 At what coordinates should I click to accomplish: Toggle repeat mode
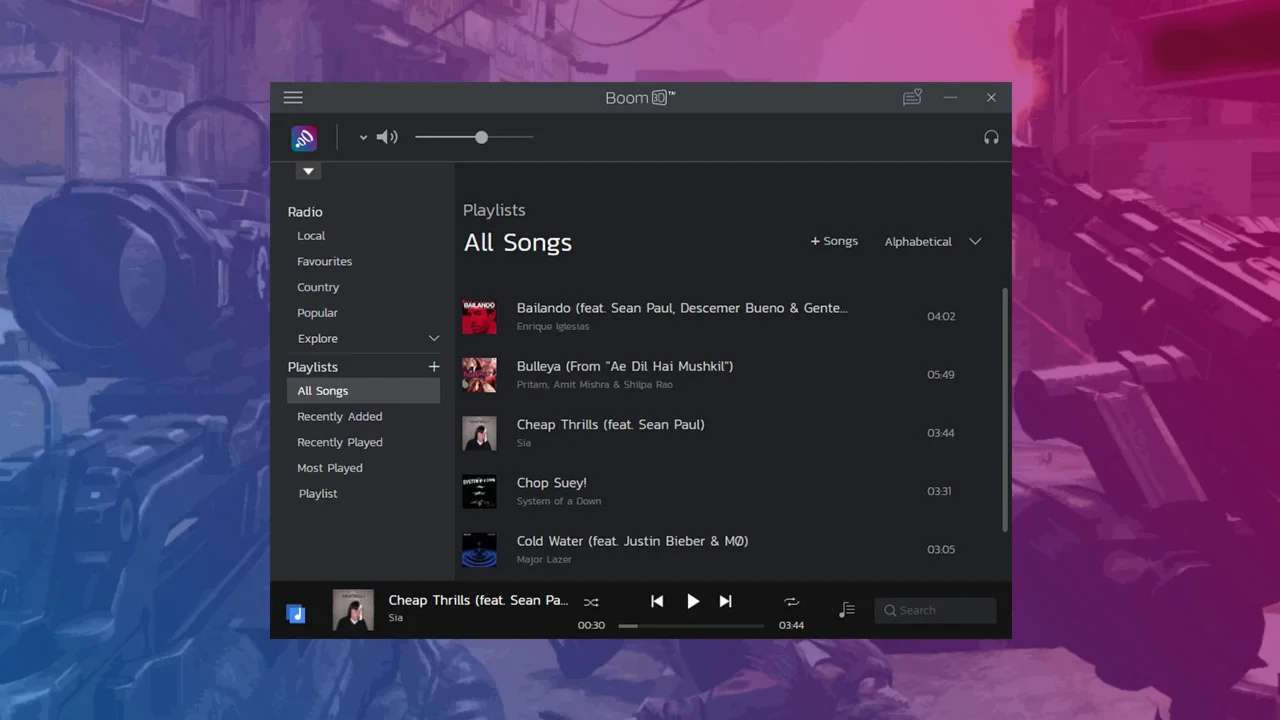792,602
